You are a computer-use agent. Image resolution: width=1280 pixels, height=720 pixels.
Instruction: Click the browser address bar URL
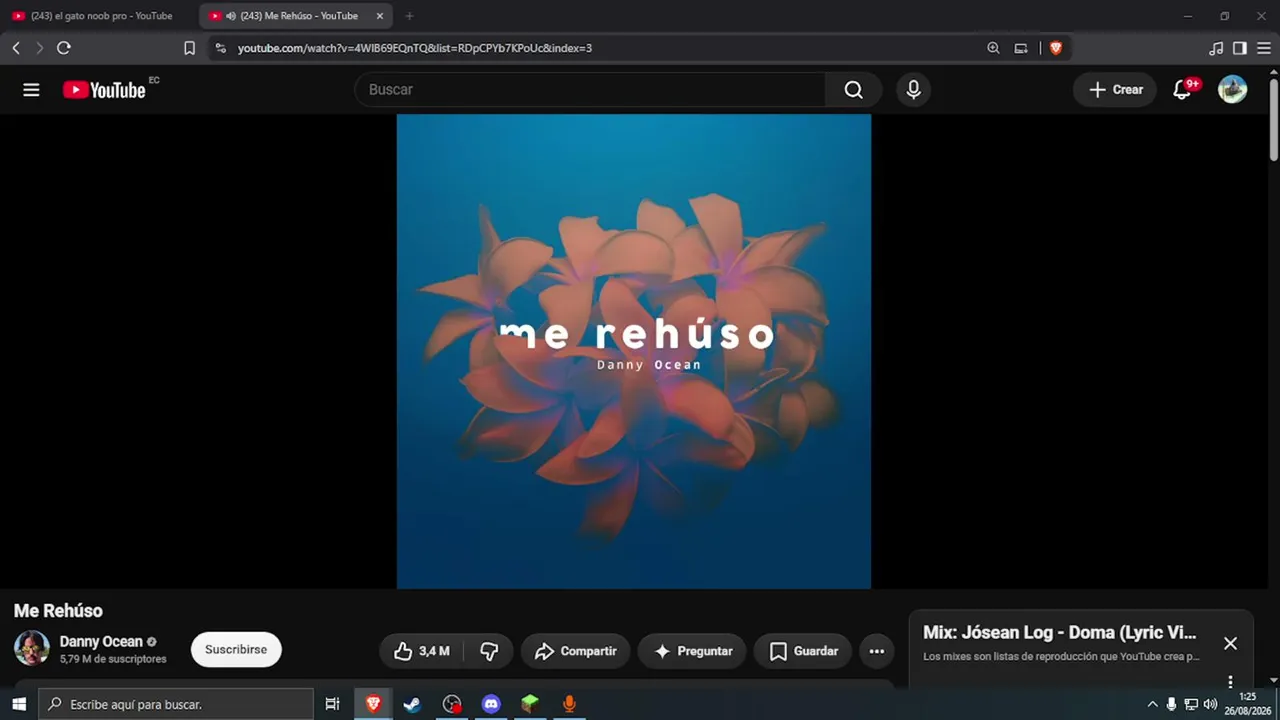click(x=415, y=48)
